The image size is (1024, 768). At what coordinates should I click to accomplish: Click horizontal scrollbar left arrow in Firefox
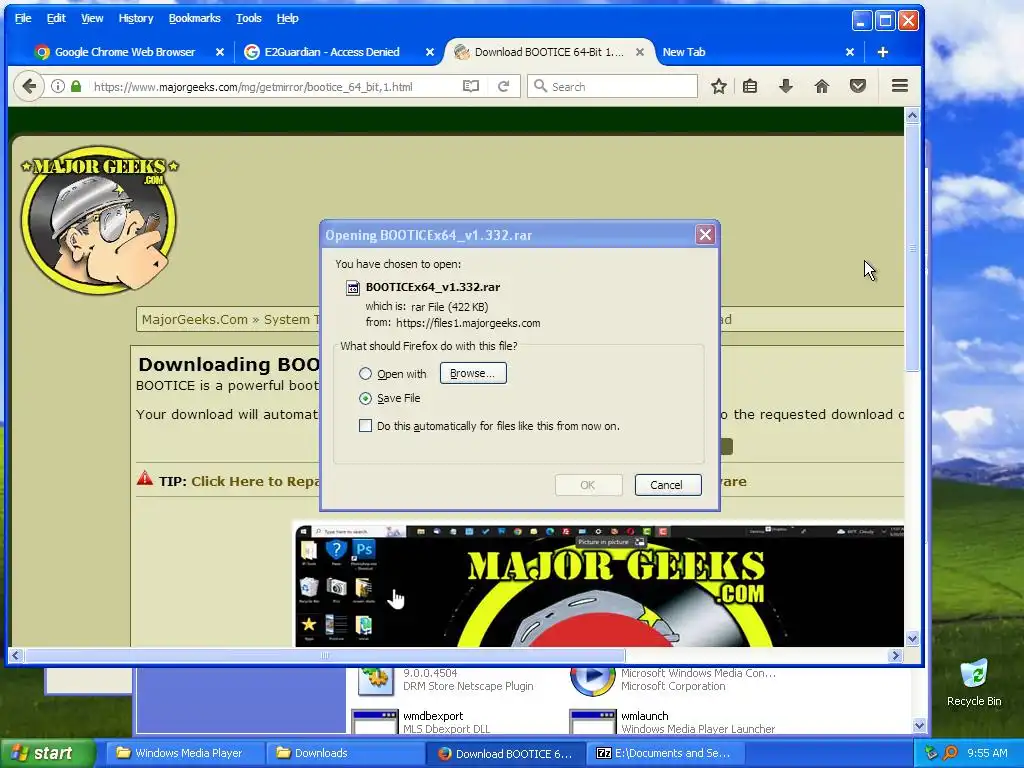16,655
